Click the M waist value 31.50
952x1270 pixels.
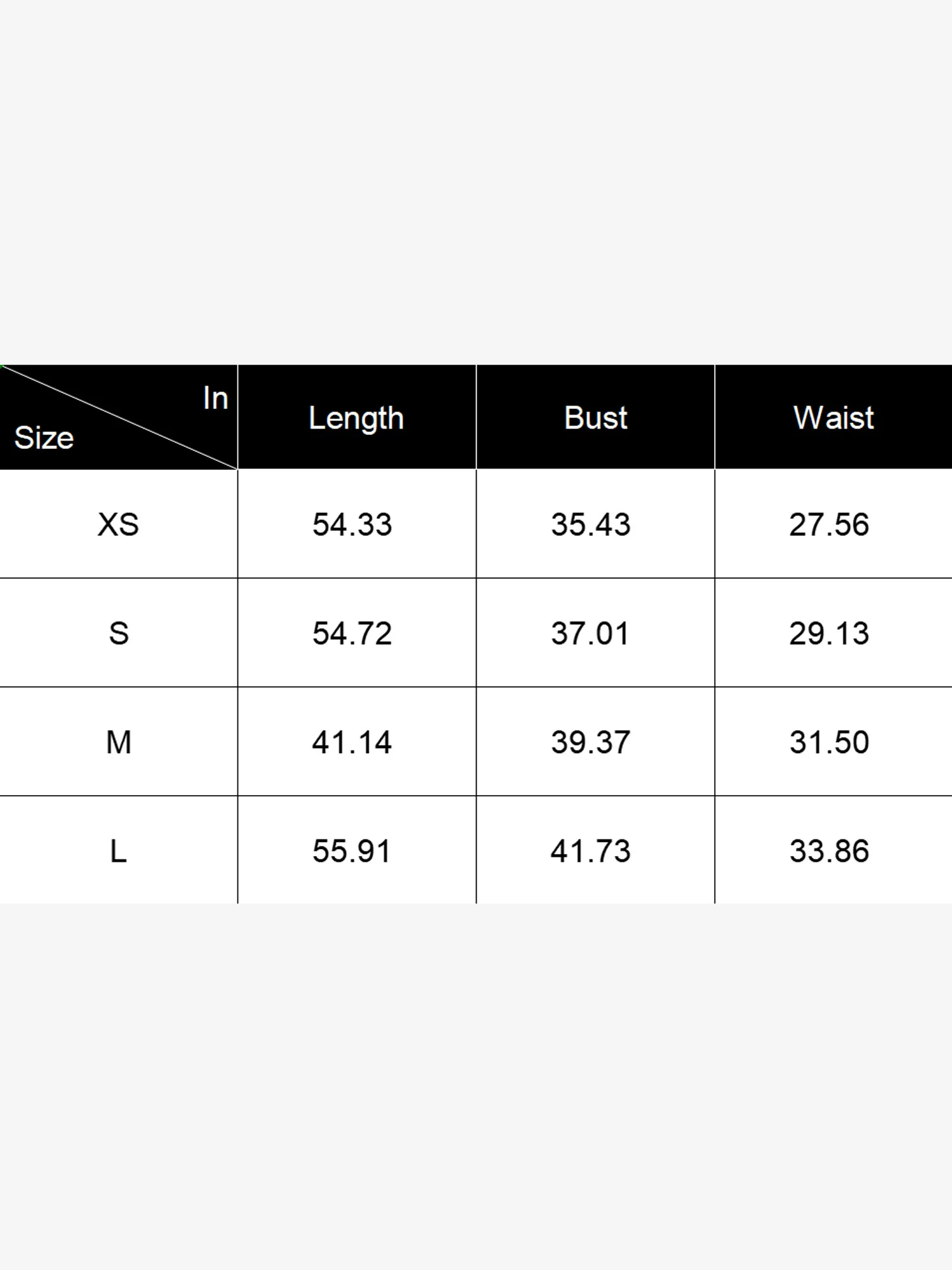pyautogui.click(x=829, y=742)
